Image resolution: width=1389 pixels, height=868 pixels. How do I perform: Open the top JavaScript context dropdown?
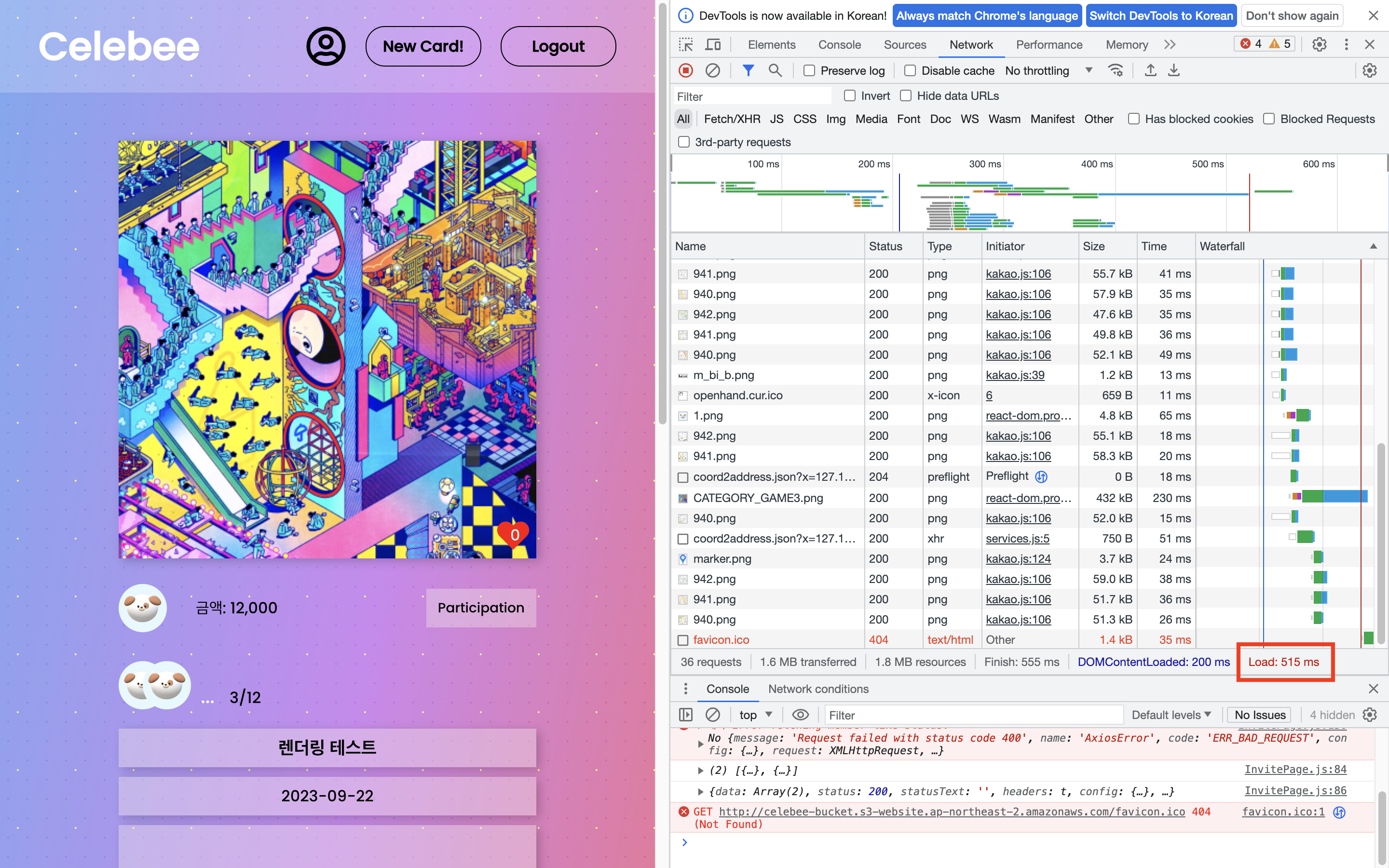click(755, 715)
